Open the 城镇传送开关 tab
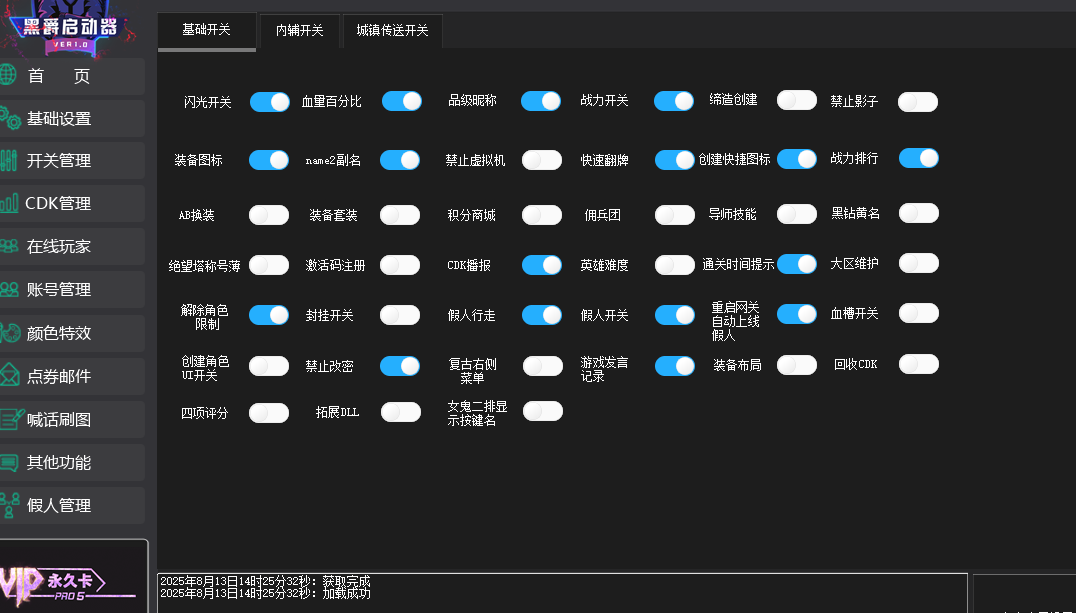Viewport: 1076px width, 613px height. (392, 30)
